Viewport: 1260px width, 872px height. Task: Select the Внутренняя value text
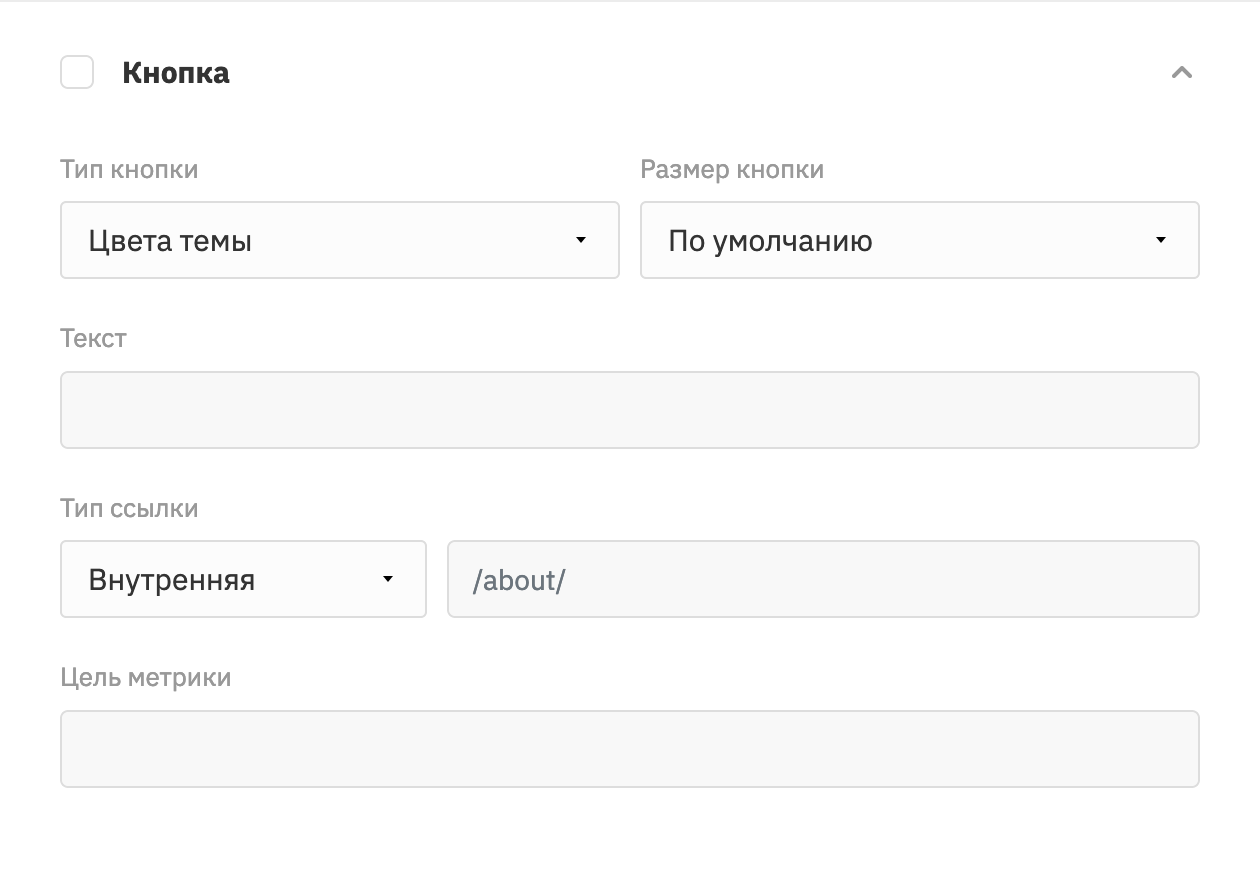tap(171, 580)
